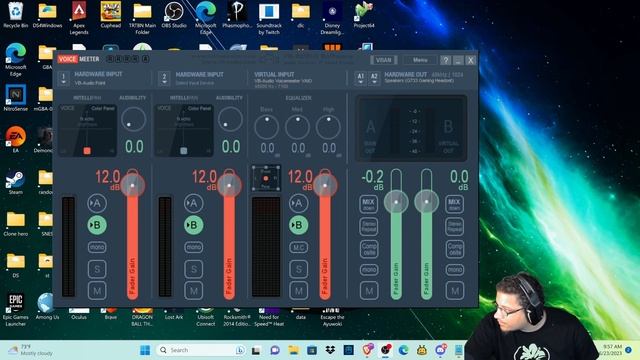Select the Project64 desktop icon
The height and width of the screenshot is (360, 640).
[x=364, y=16]
